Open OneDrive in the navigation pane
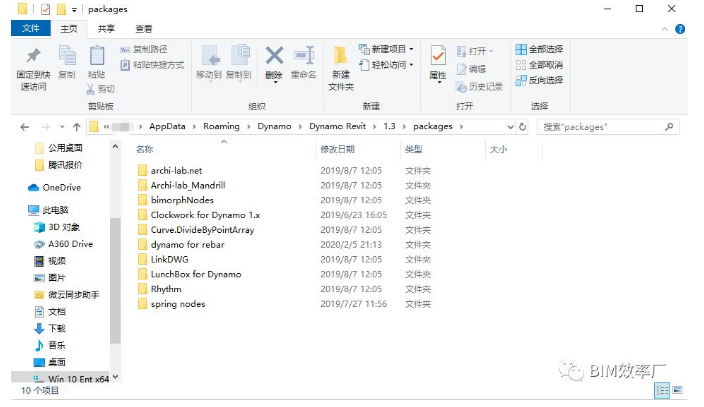This screenshot has height=407, width=704. tap(54, 188)
